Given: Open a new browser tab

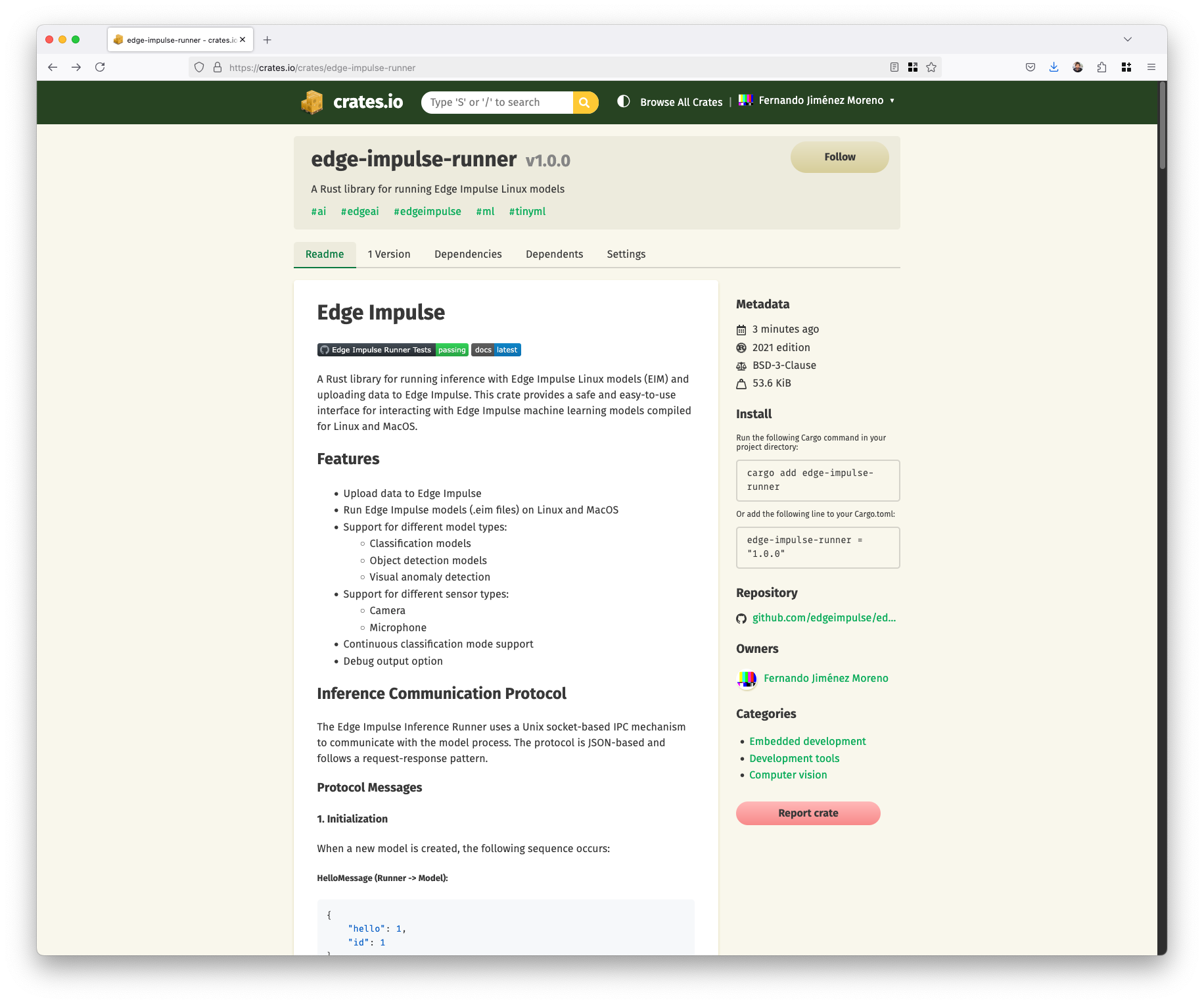Looking at the screenshot, I should (x=267, y=40).
